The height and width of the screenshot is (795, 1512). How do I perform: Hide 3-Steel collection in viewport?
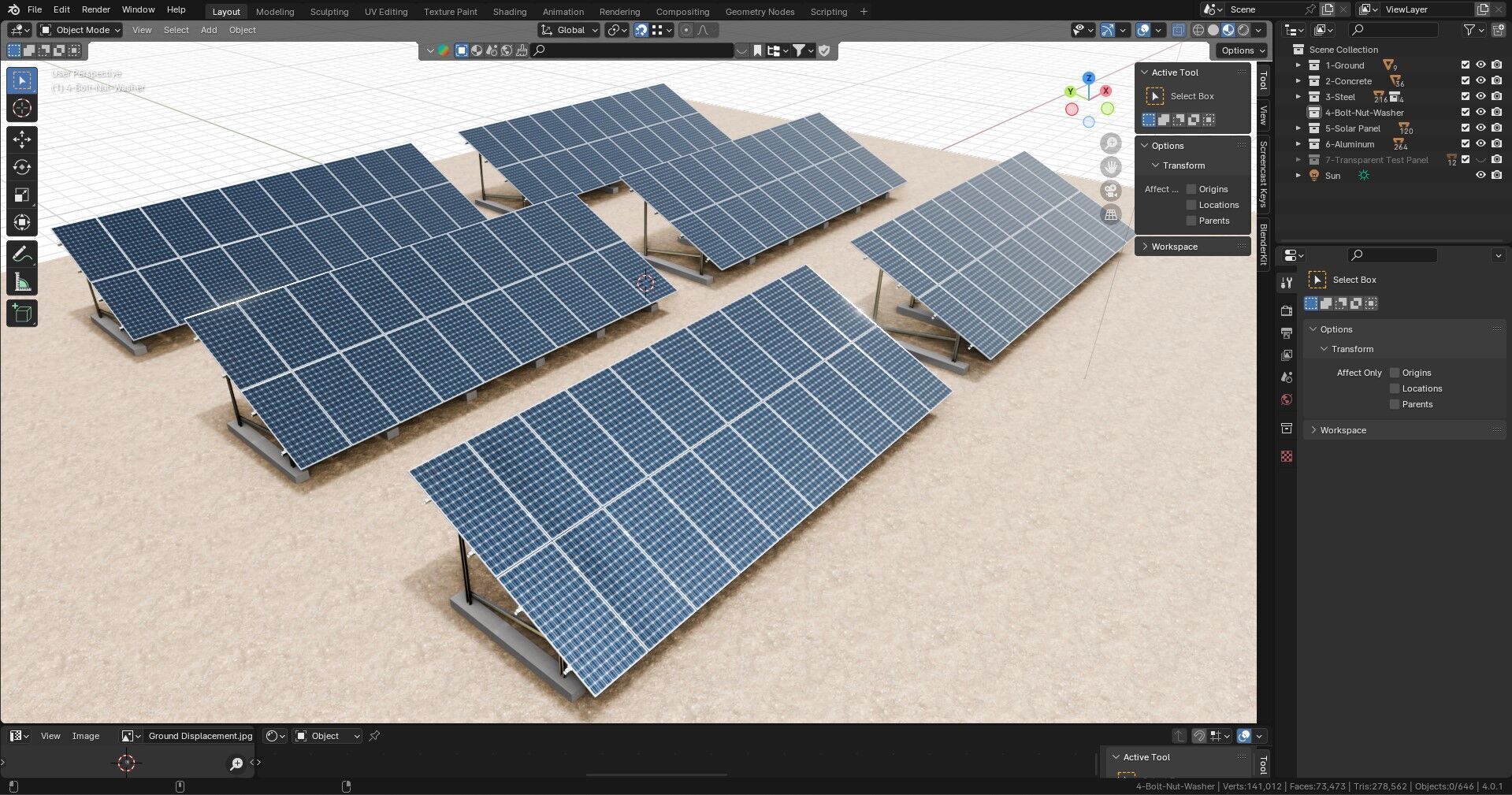tap(1480, 97)
